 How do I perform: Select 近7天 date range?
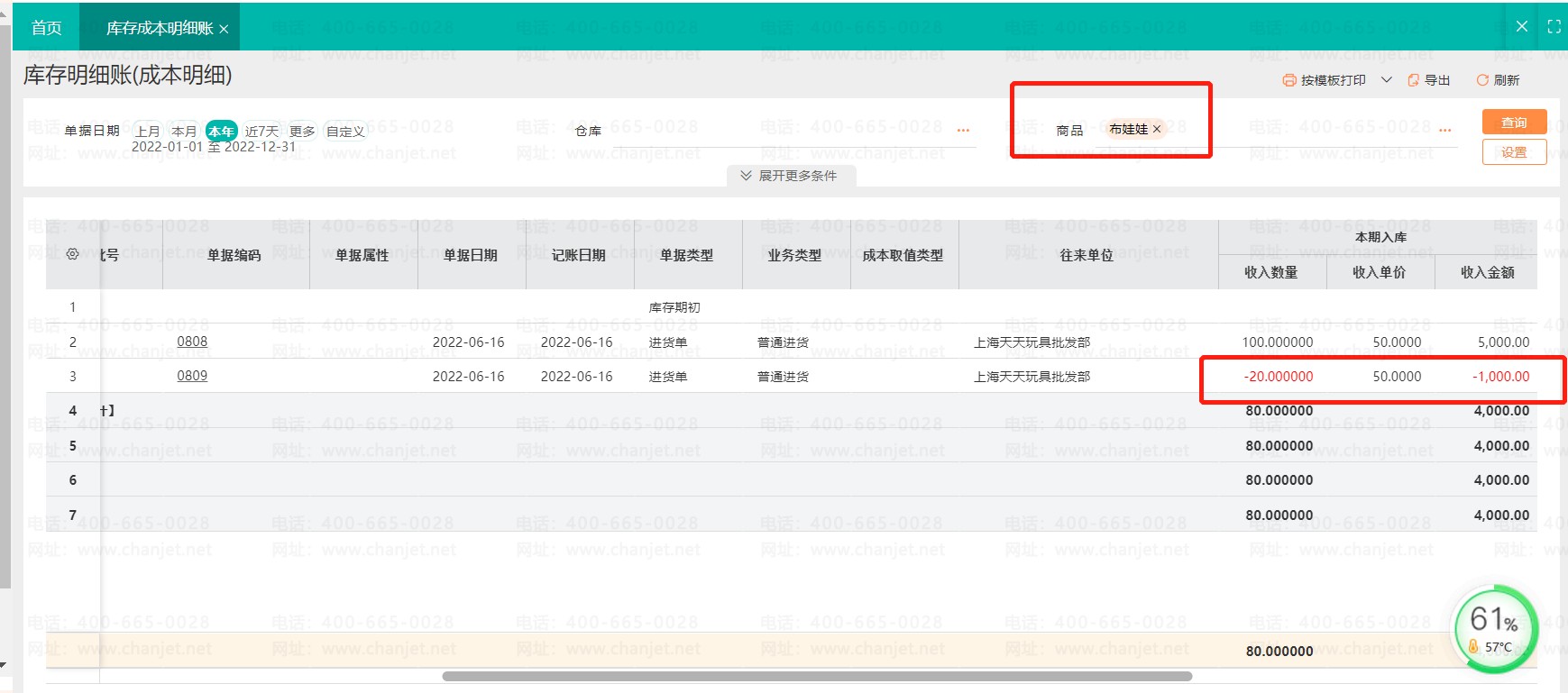pos(262,132)
